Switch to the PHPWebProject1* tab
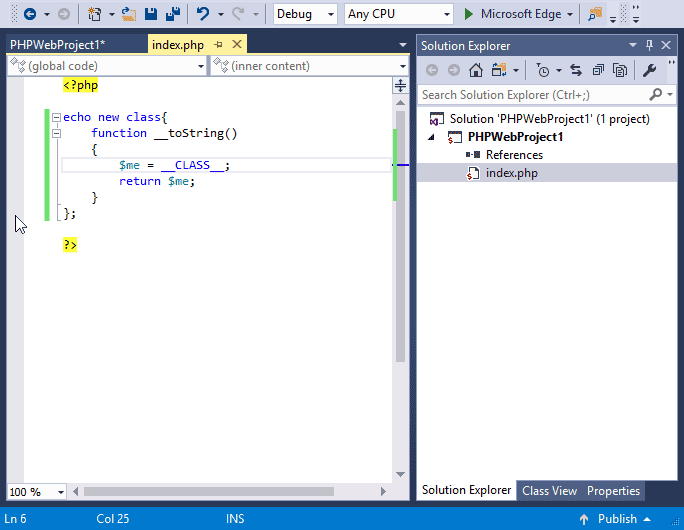The width and height of the screenshot is (684, 530). (57, 45)
